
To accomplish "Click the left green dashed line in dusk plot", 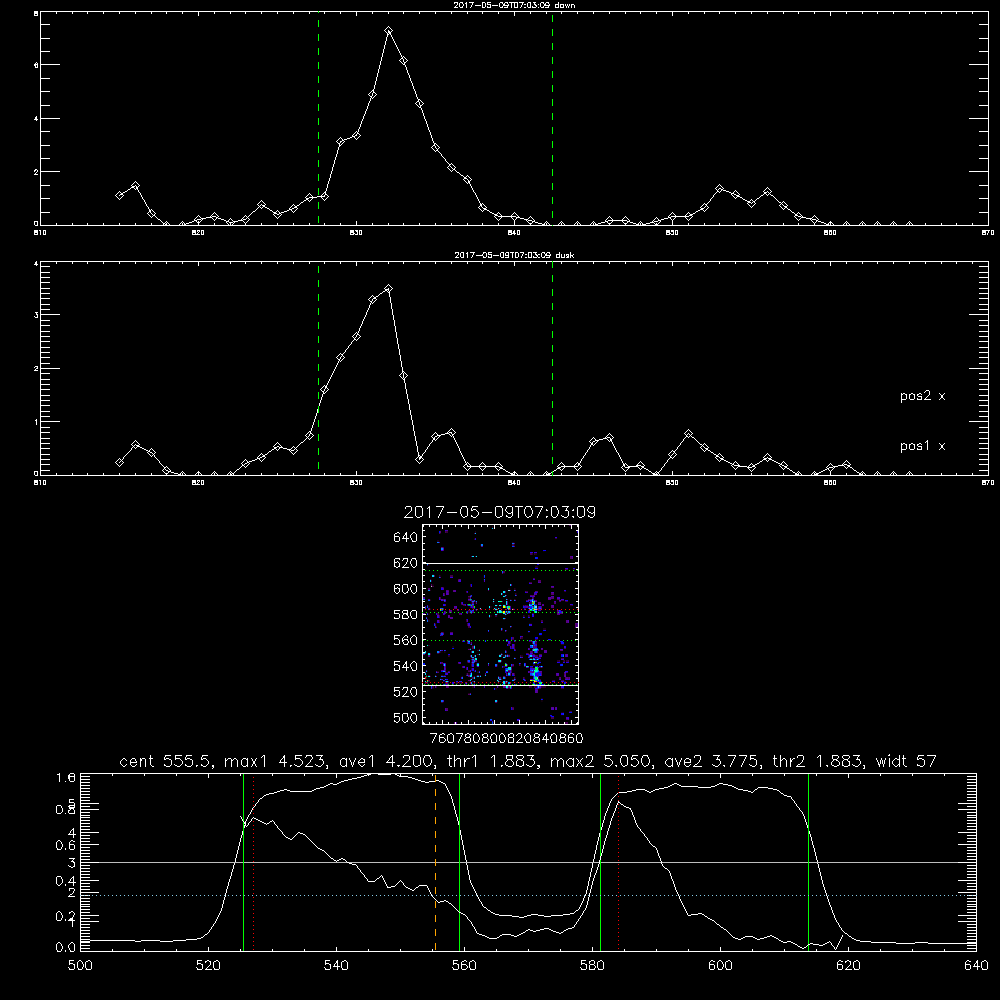I will tap(318, 368).
